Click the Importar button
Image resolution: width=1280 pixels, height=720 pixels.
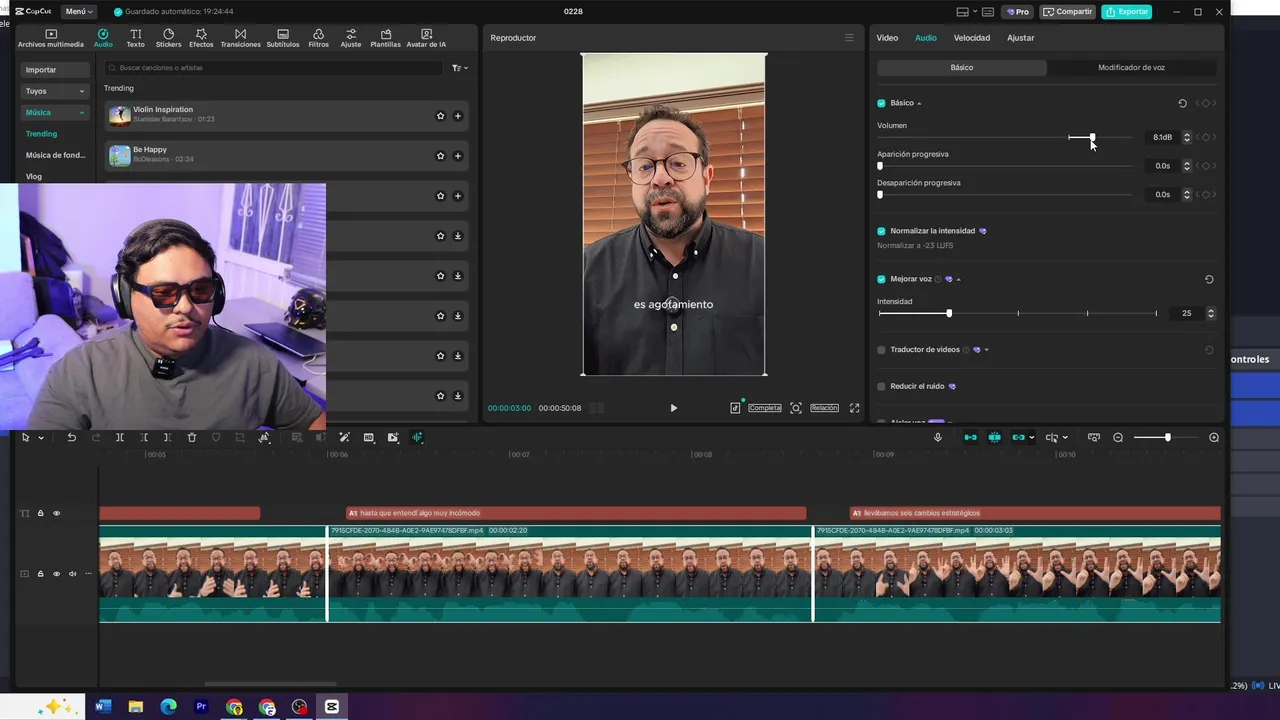(55, 70)
